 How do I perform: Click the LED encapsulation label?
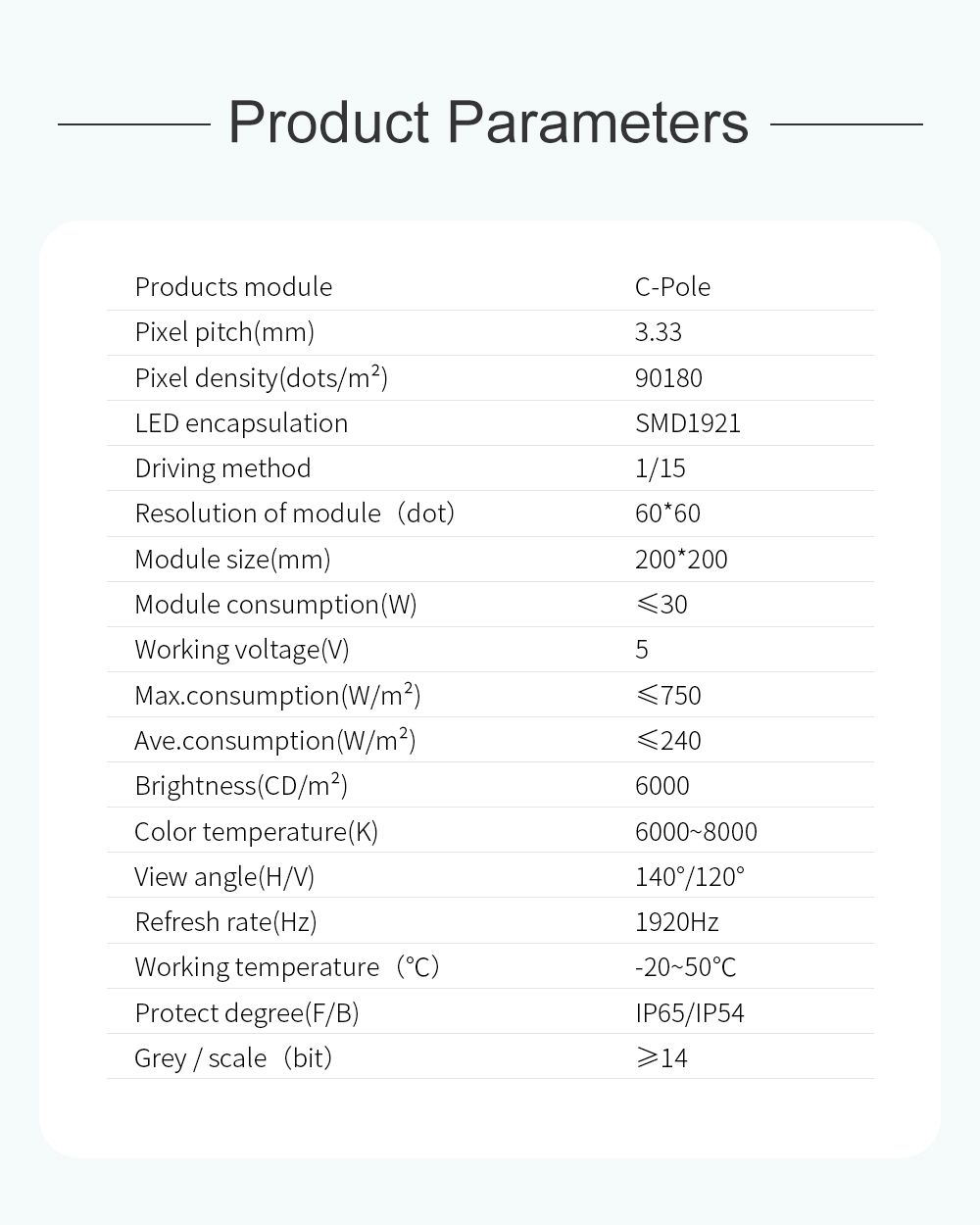[x=241, y=423]
